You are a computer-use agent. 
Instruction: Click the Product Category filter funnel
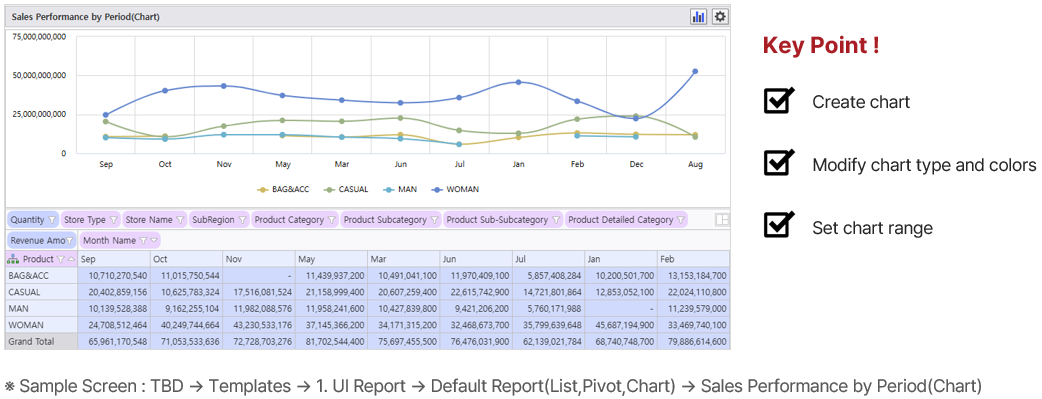331,220
